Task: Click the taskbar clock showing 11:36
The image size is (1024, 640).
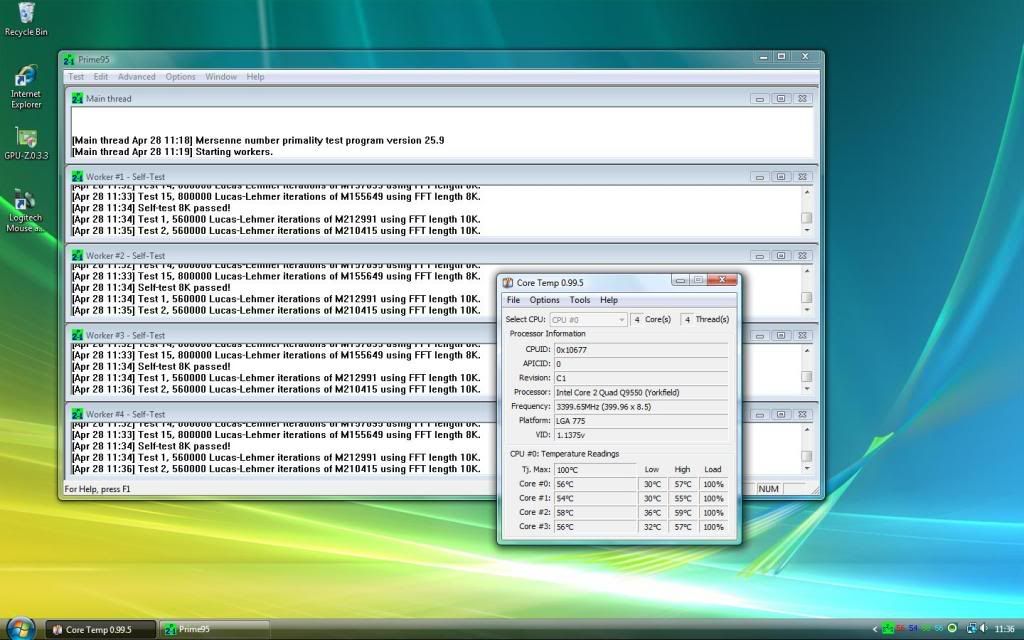Action: point(1004,630)
